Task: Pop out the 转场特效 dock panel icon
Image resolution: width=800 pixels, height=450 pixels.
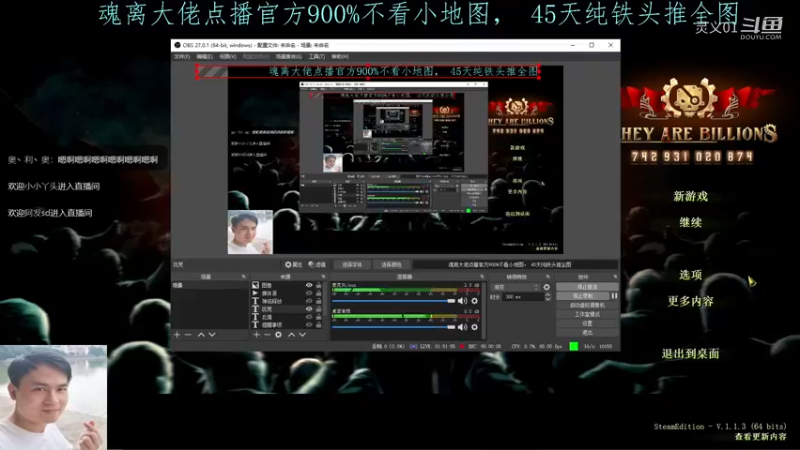Action: [548, 277]
